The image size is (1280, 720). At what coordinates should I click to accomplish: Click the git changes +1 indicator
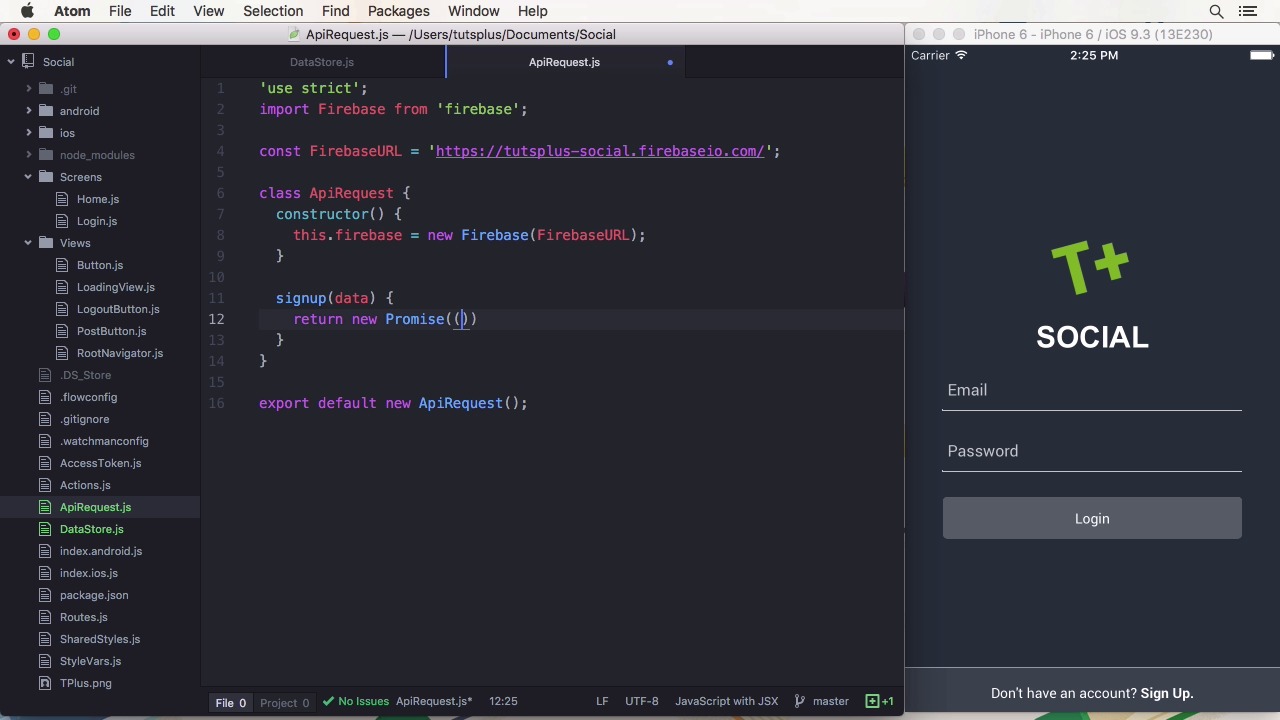(880, 701)
